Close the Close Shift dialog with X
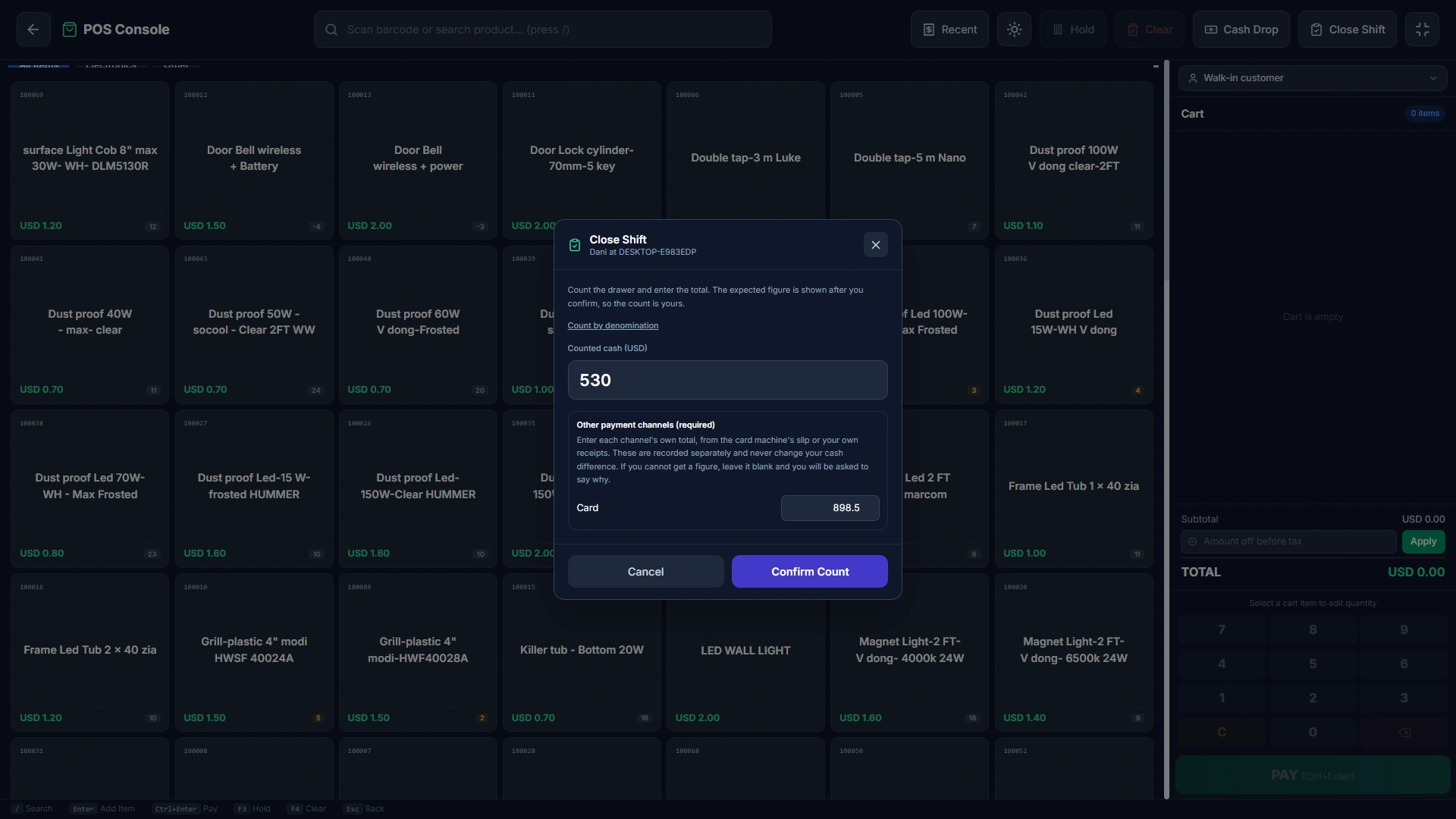1456x819 pixels. point(876,245)
